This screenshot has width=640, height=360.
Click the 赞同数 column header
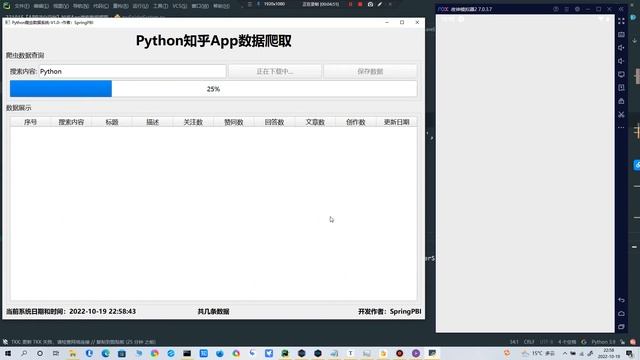coord(234,122)
